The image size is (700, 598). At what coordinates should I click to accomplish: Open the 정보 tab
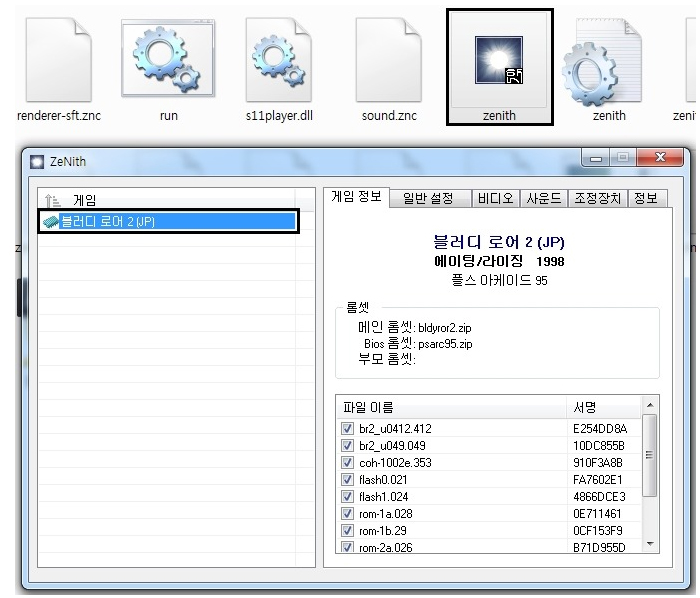click(646, 198)
